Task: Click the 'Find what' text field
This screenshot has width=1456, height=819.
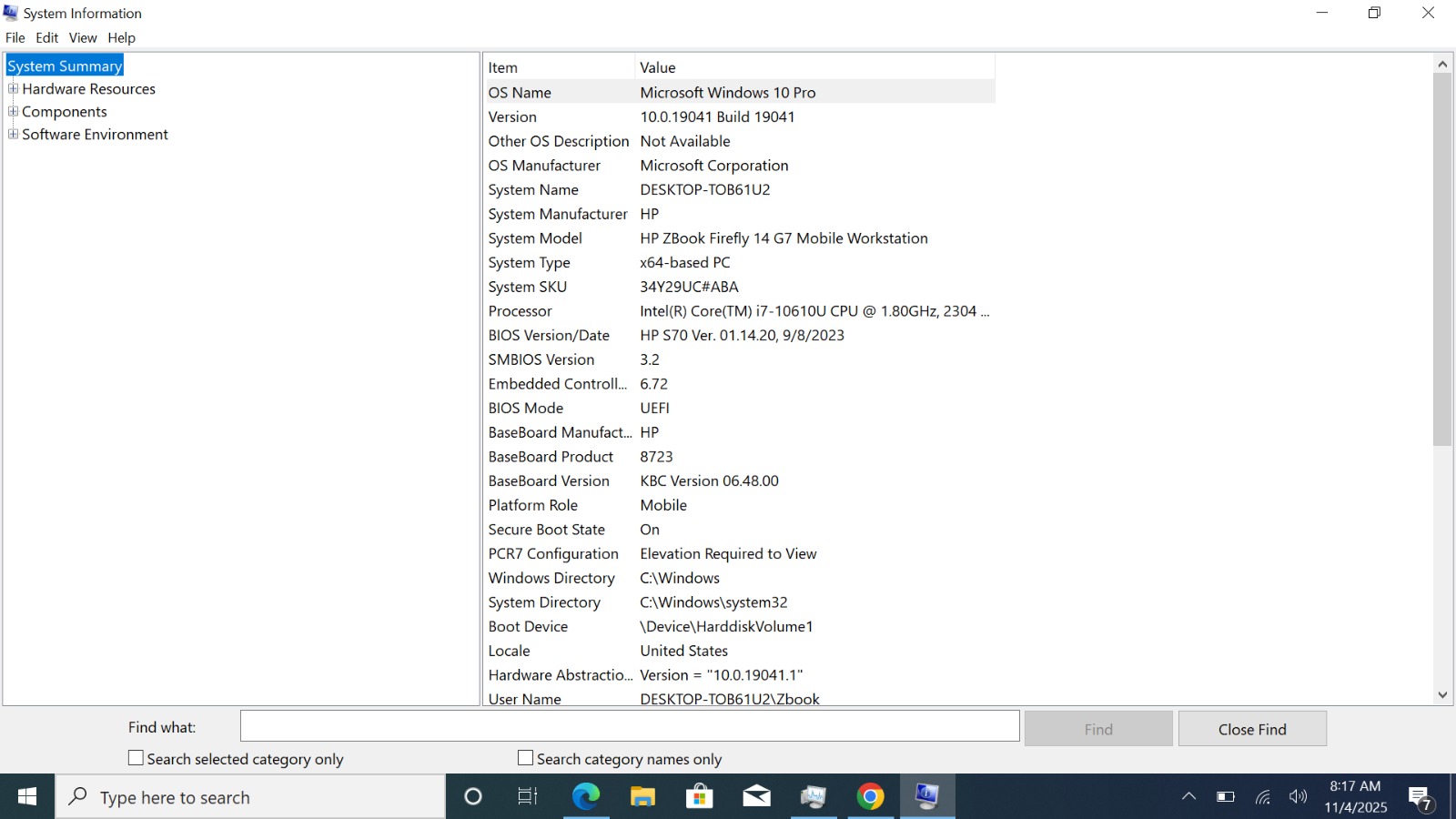Action: pos(629,726)
